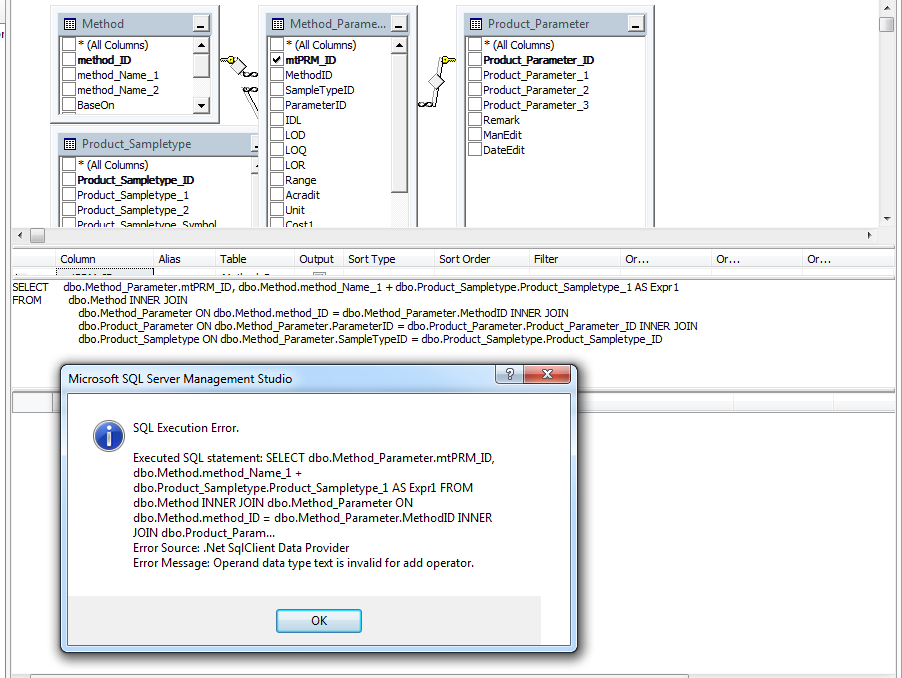Screen dimensions: 902x678
Task: Uncheck mtPRM_ID in Method_Parameter
Action: tap(277, 60)
